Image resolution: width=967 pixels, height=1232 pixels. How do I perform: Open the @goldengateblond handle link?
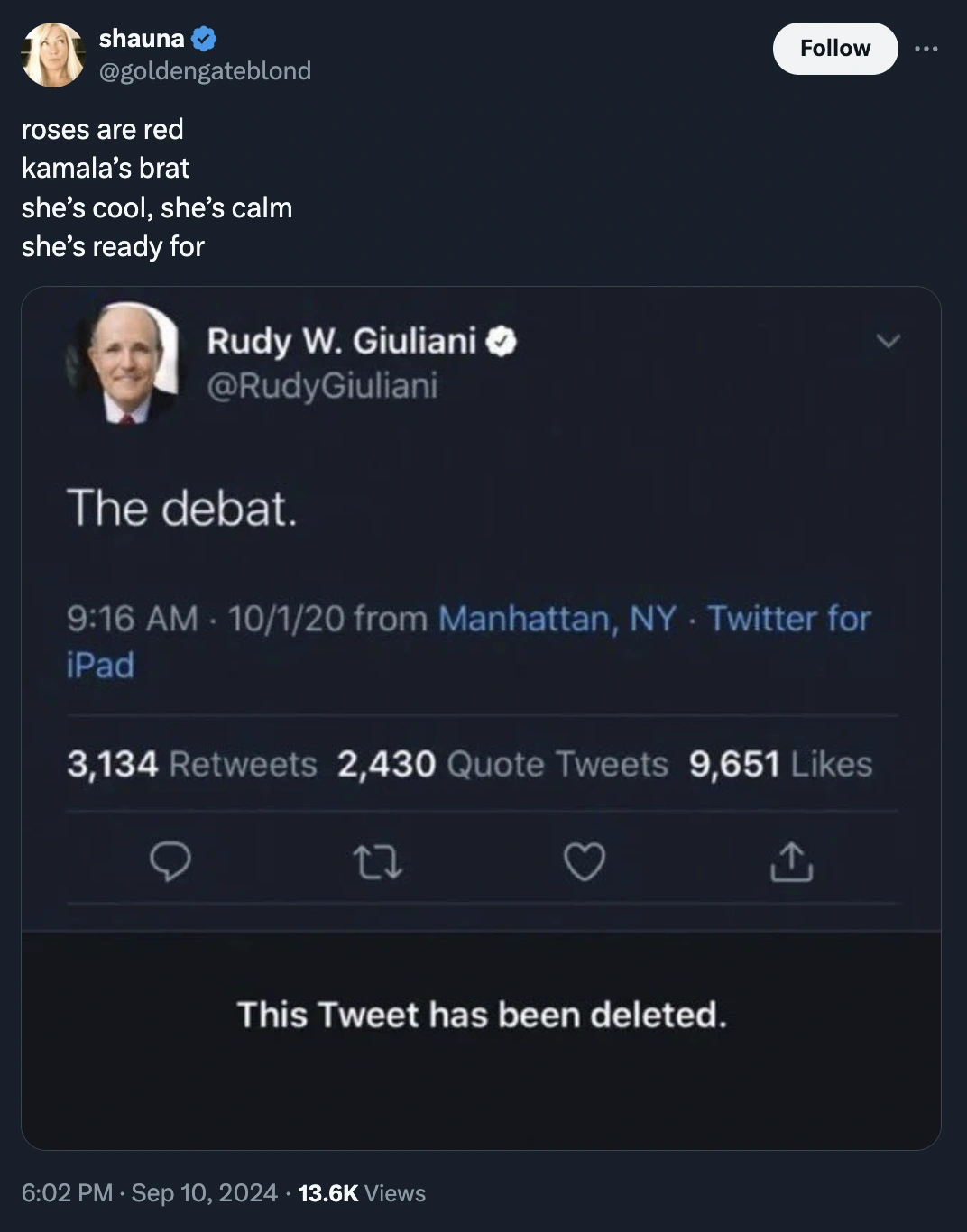click(205, 70)
